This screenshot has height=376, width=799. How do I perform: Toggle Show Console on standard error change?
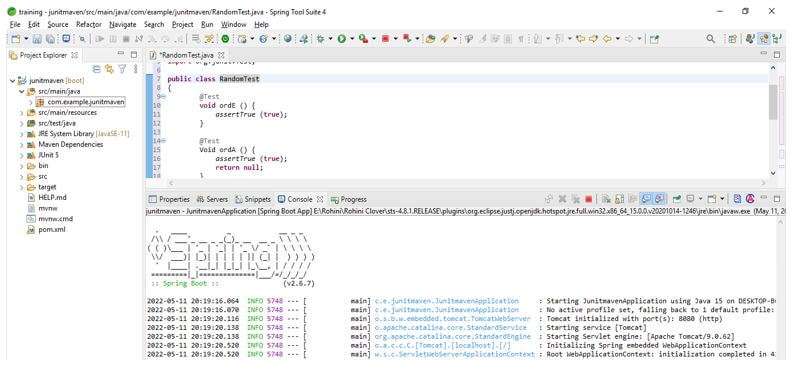coord(659,199)
